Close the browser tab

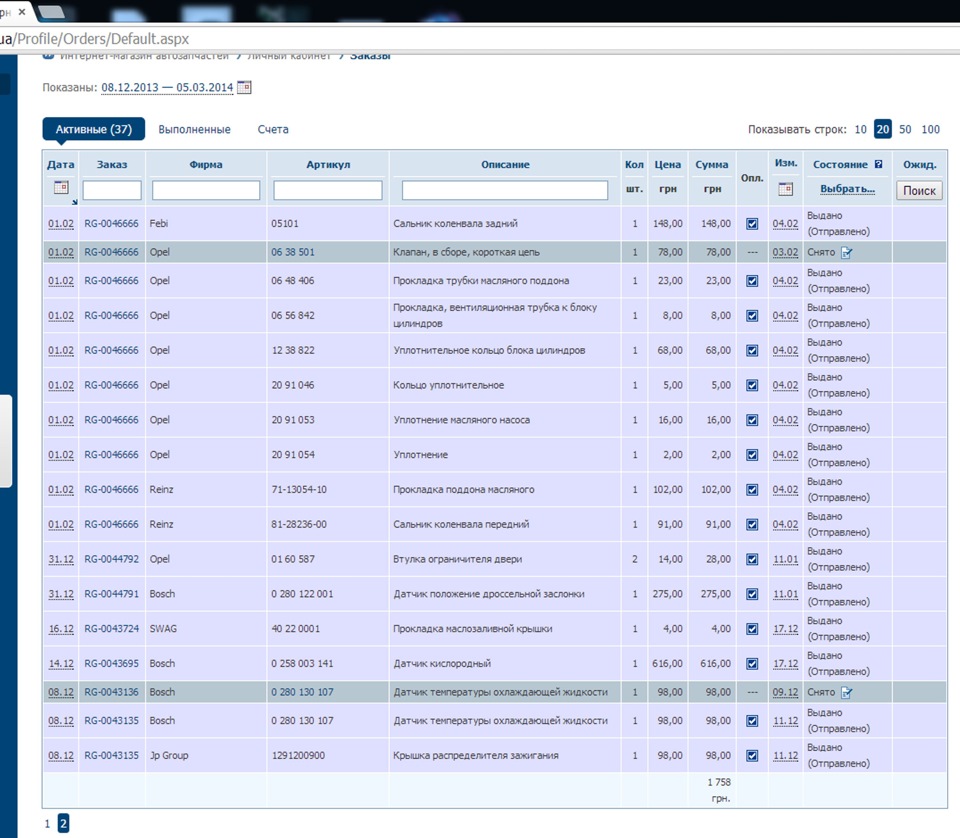[22, 12]
